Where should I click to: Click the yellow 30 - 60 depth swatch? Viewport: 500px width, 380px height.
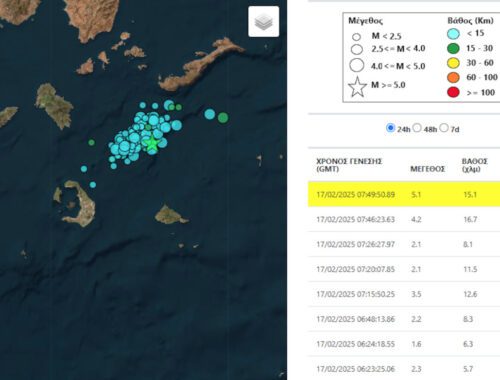pos(453,63)
